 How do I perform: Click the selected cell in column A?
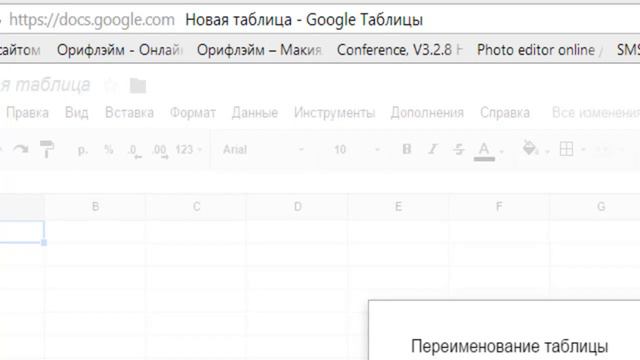[22, 232]
